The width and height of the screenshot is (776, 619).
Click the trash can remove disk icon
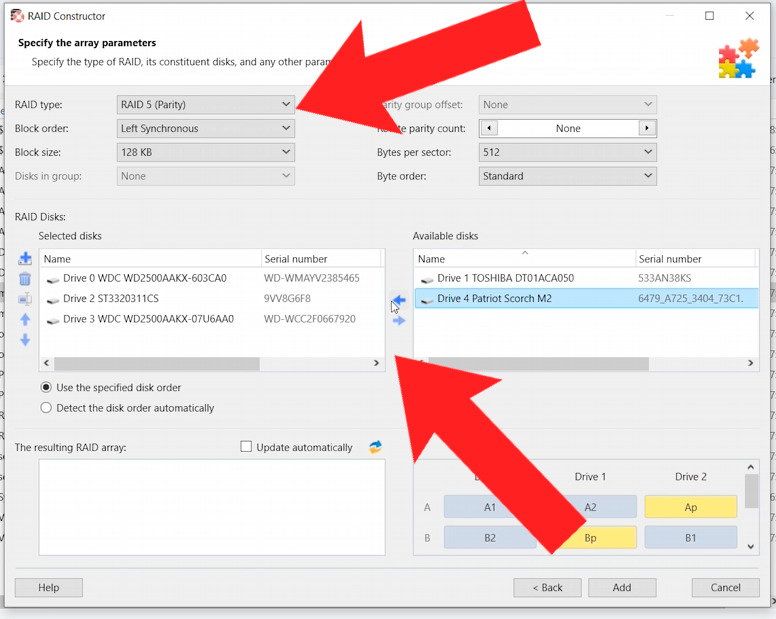point(25,279)
